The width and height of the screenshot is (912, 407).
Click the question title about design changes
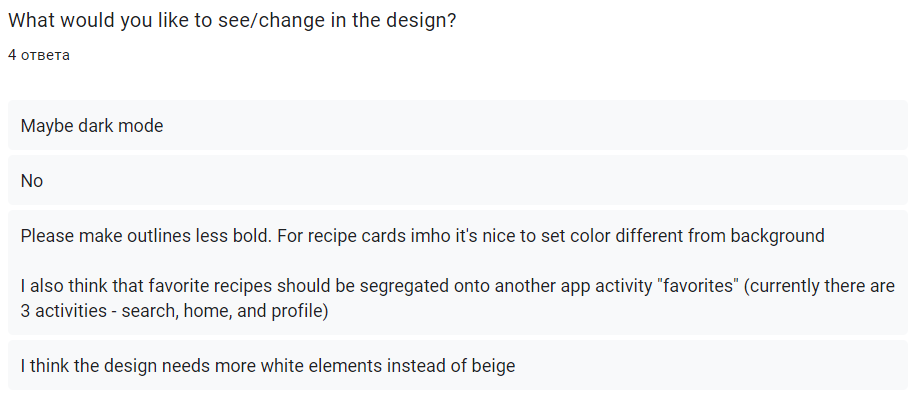[232, 21]
